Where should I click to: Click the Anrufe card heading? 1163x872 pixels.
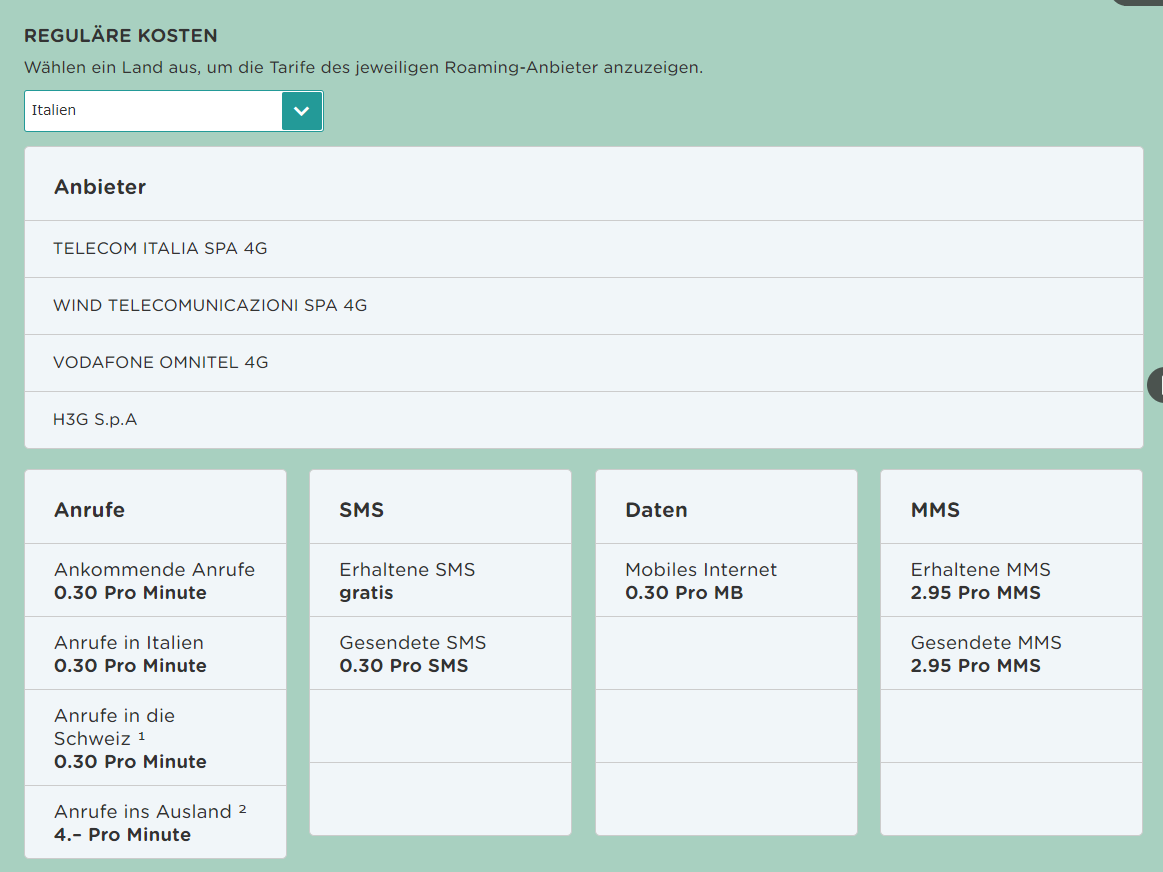89,509
